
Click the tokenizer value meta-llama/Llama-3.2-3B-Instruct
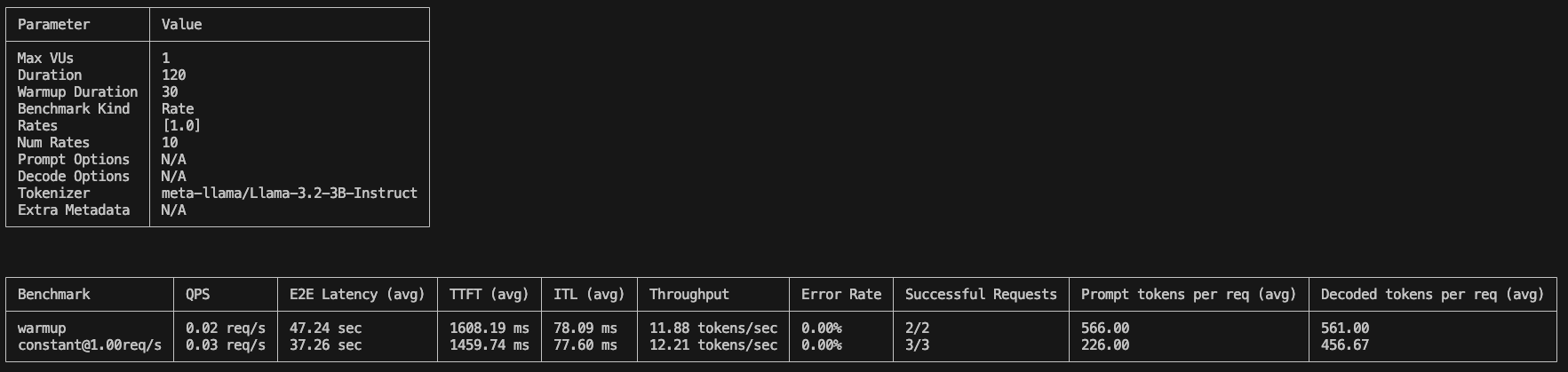click(x=289, y=194)
